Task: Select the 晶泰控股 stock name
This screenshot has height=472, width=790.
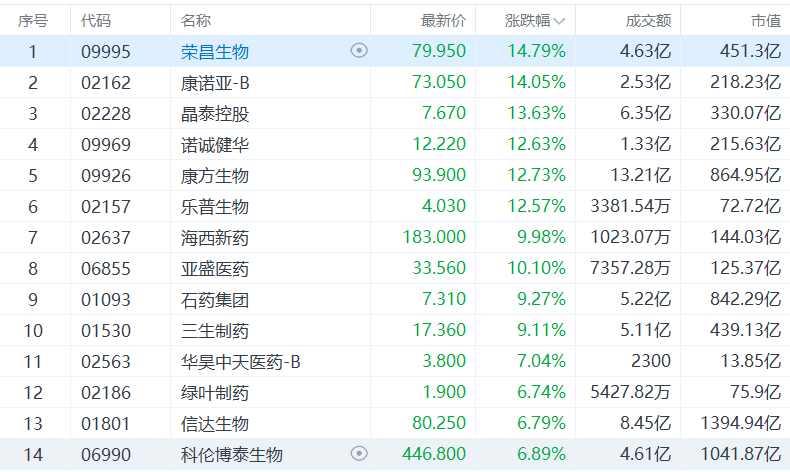Action: coord(215,114)
